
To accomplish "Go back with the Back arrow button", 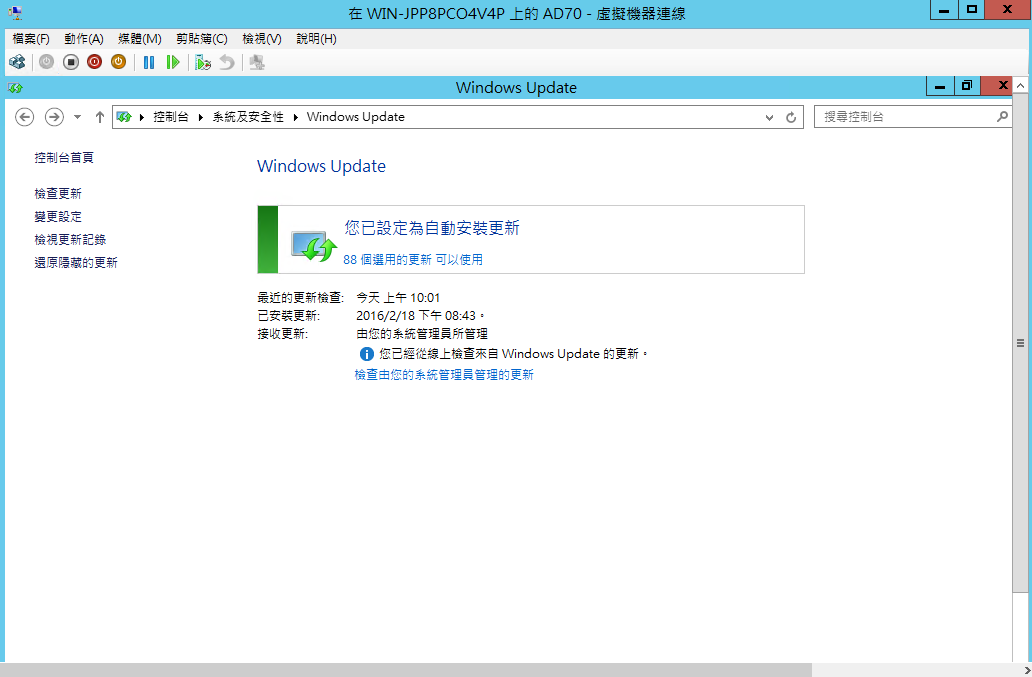I will (24, 117).
